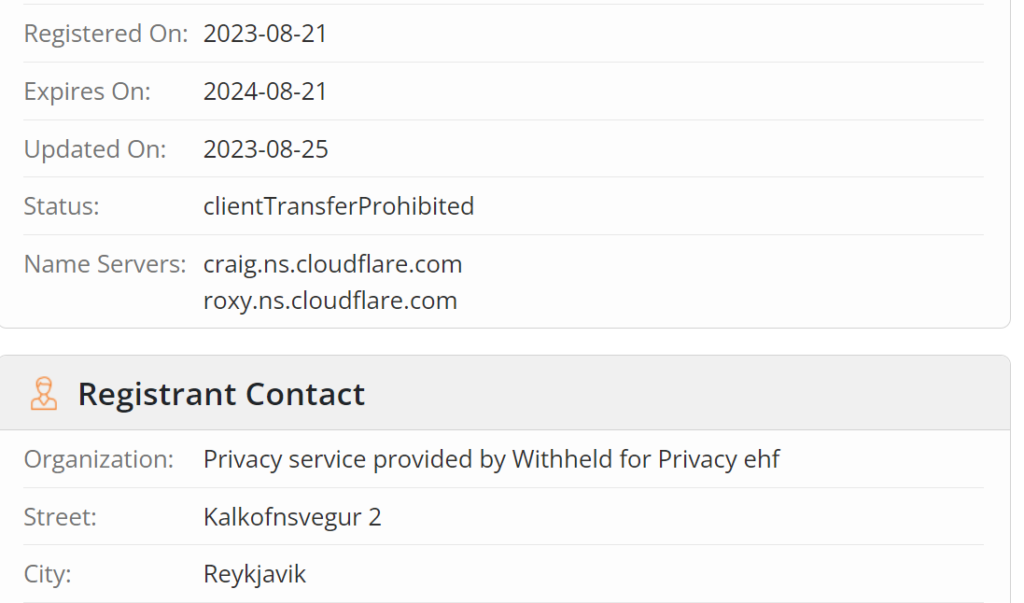Screen dimensions: 1024x603
Task: Click the "Expires On:" label
Action: 87,92
